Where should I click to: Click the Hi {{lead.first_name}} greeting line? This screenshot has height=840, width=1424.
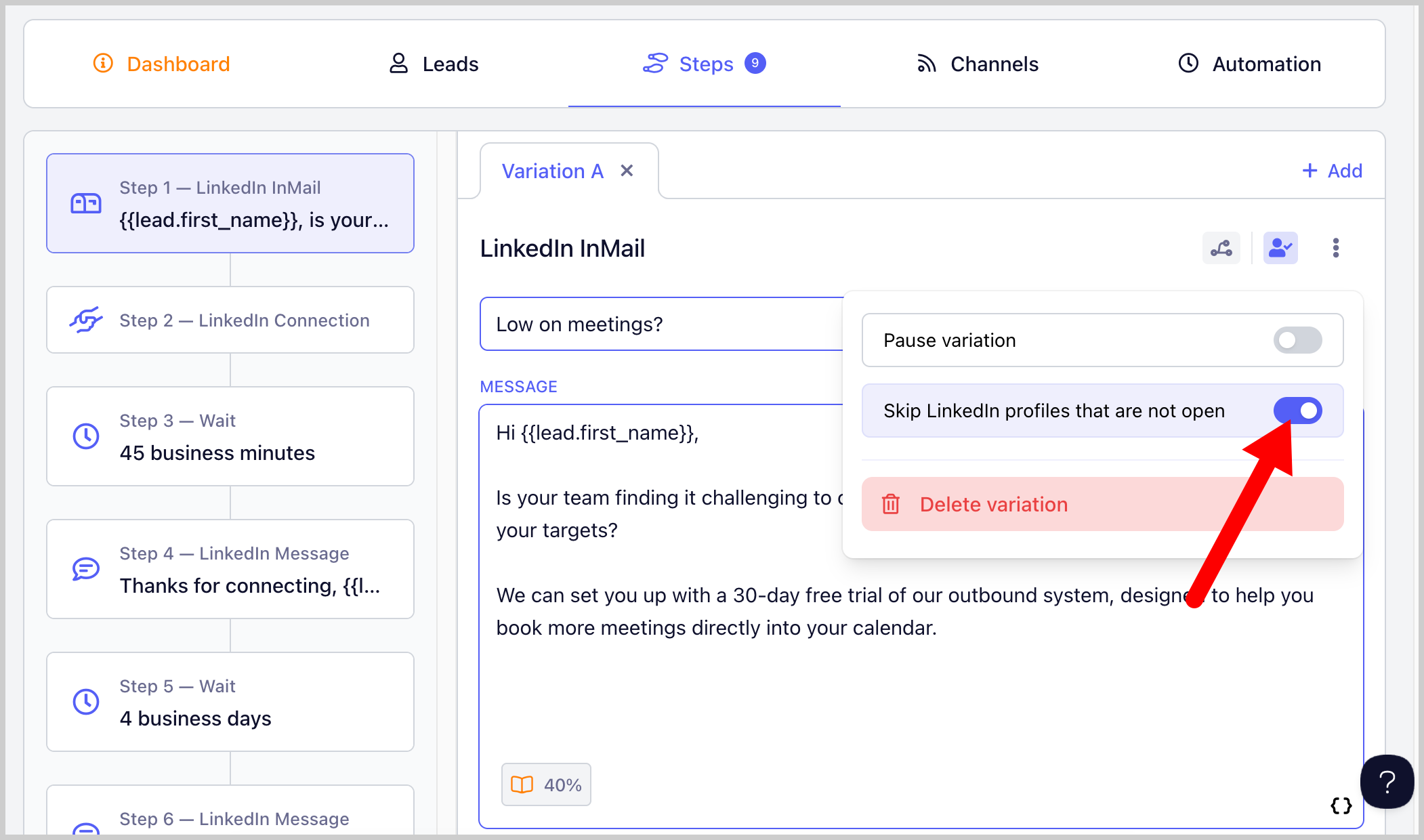pyautogui.click(x=598, y=433)
